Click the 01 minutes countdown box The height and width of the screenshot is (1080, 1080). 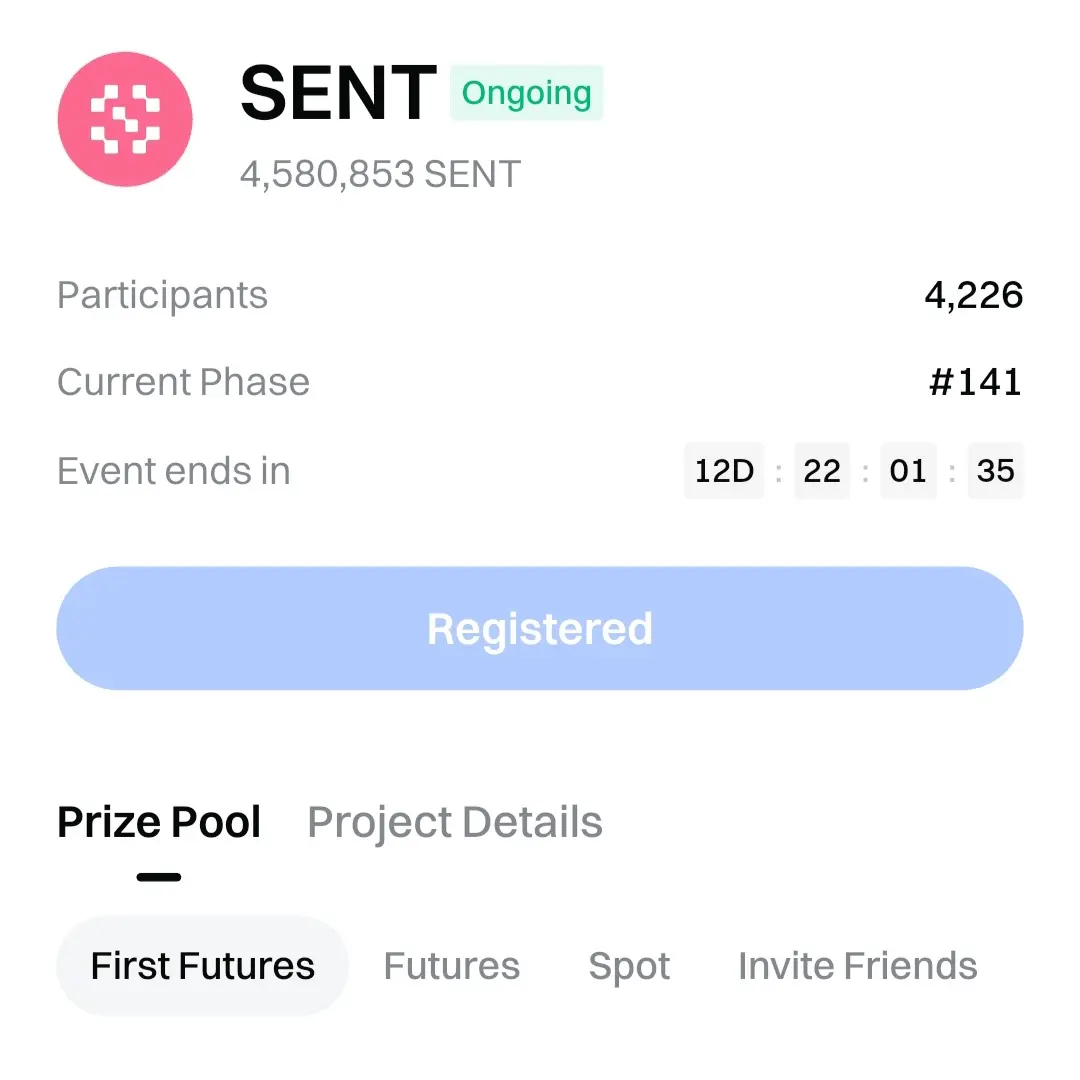click(x=908, y=470)
